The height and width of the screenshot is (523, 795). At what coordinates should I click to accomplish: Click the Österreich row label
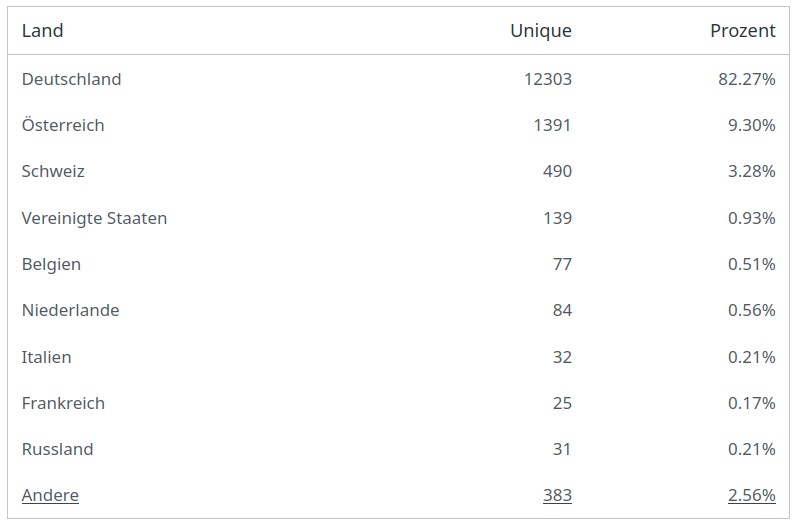point(63,125)
